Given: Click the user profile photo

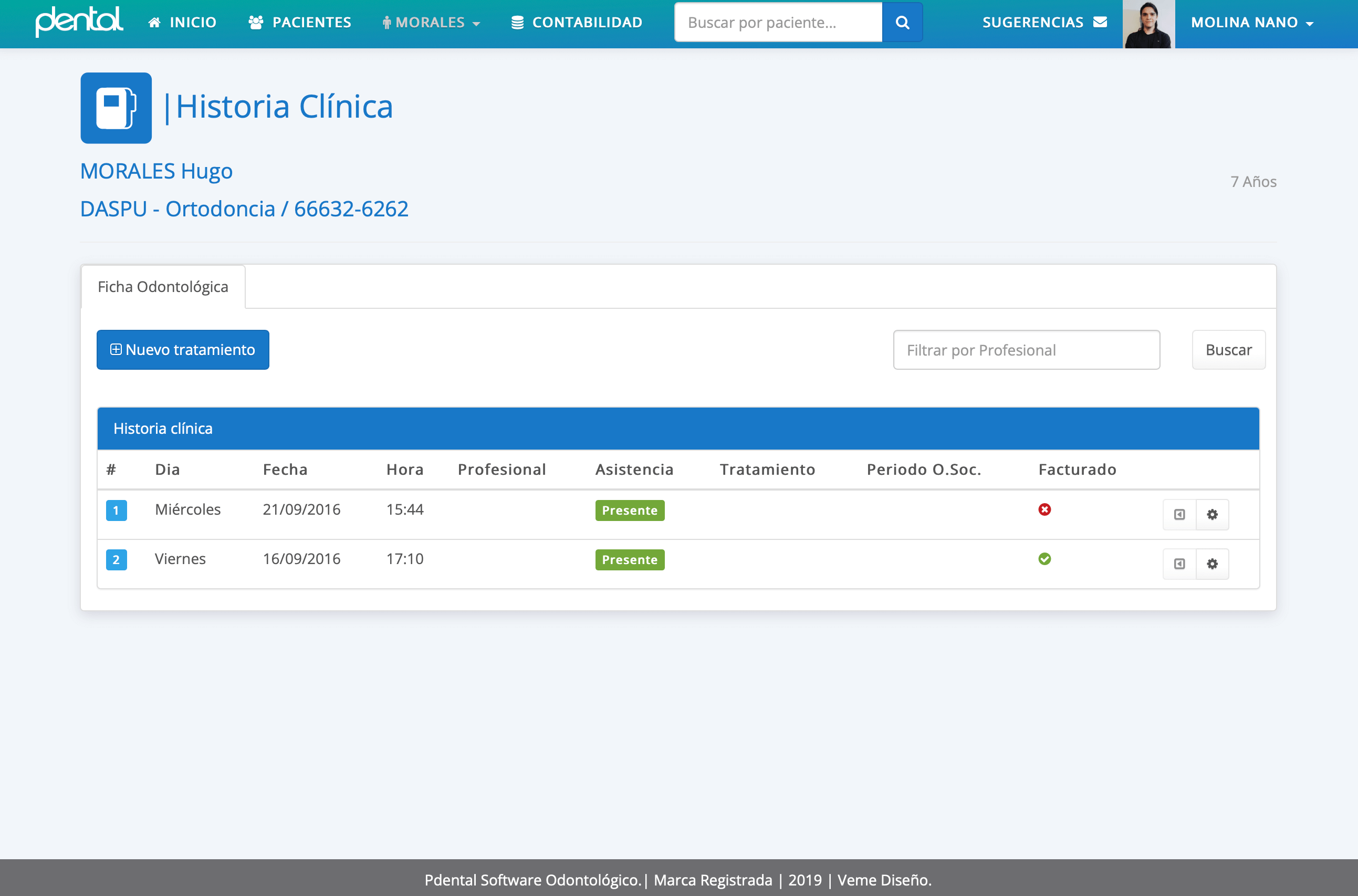Looking at the screenshot, I should click(x=1148, y=24).
